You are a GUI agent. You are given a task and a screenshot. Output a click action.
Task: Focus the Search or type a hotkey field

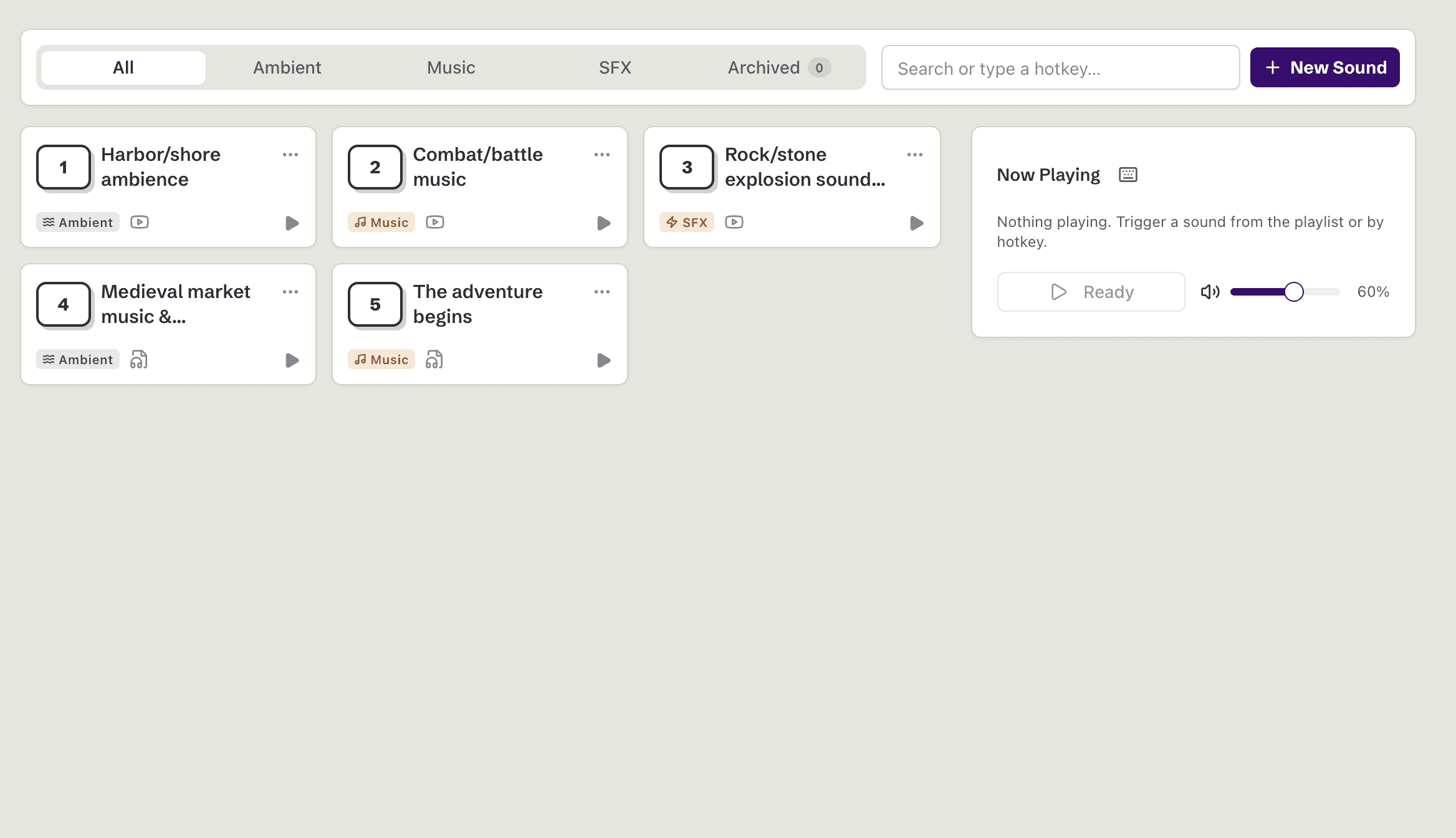tap(1061, 67)
